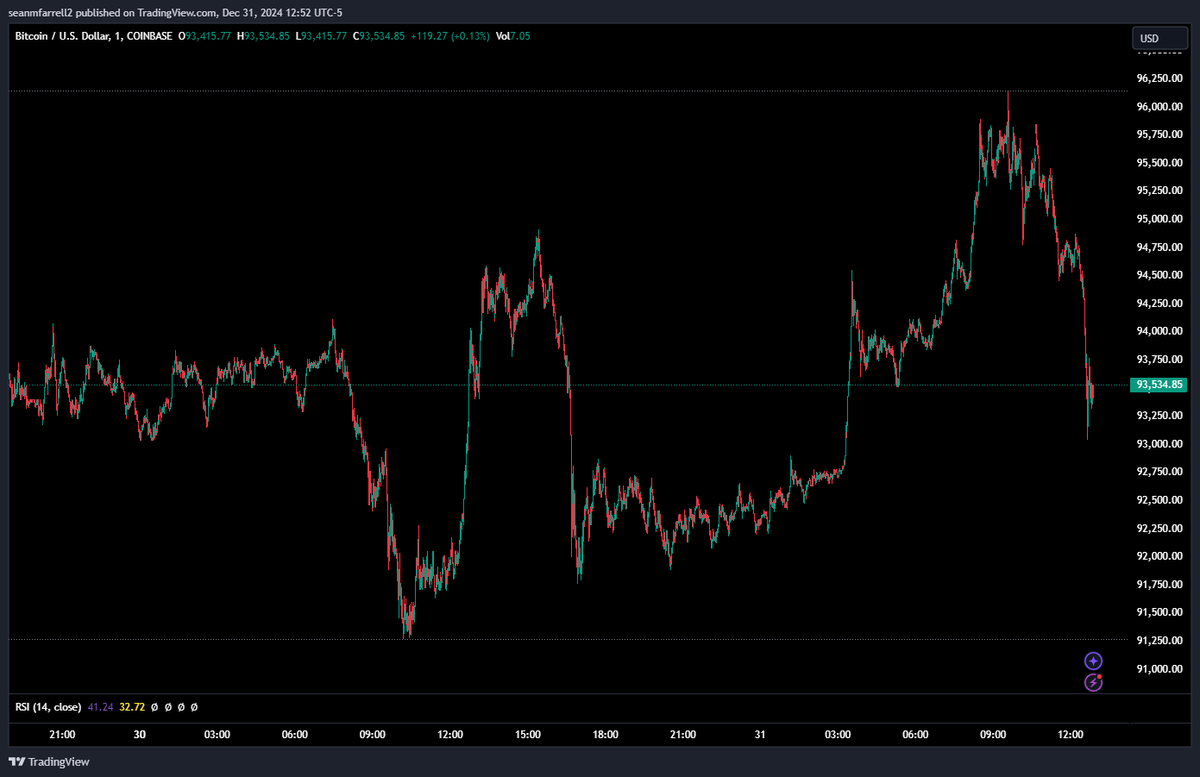This screenshot has width=1200, height=777.
Task: Click the 21:00 label left of 30
Action: [x=62, y=735]
